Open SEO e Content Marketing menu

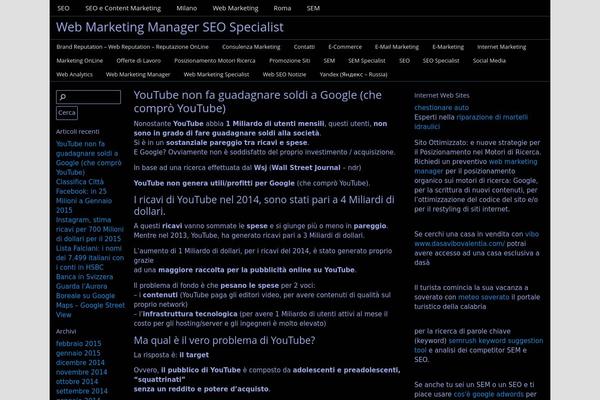pyautogui.click(x=123, y=8)
